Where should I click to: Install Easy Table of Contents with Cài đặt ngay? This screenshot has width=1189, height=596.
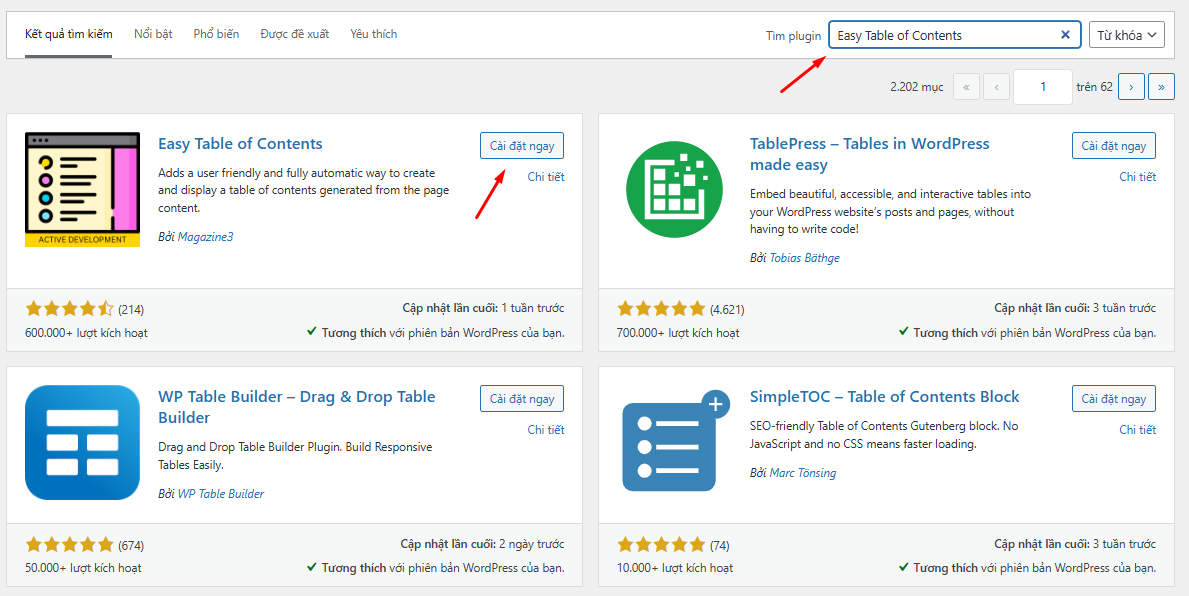521,146
